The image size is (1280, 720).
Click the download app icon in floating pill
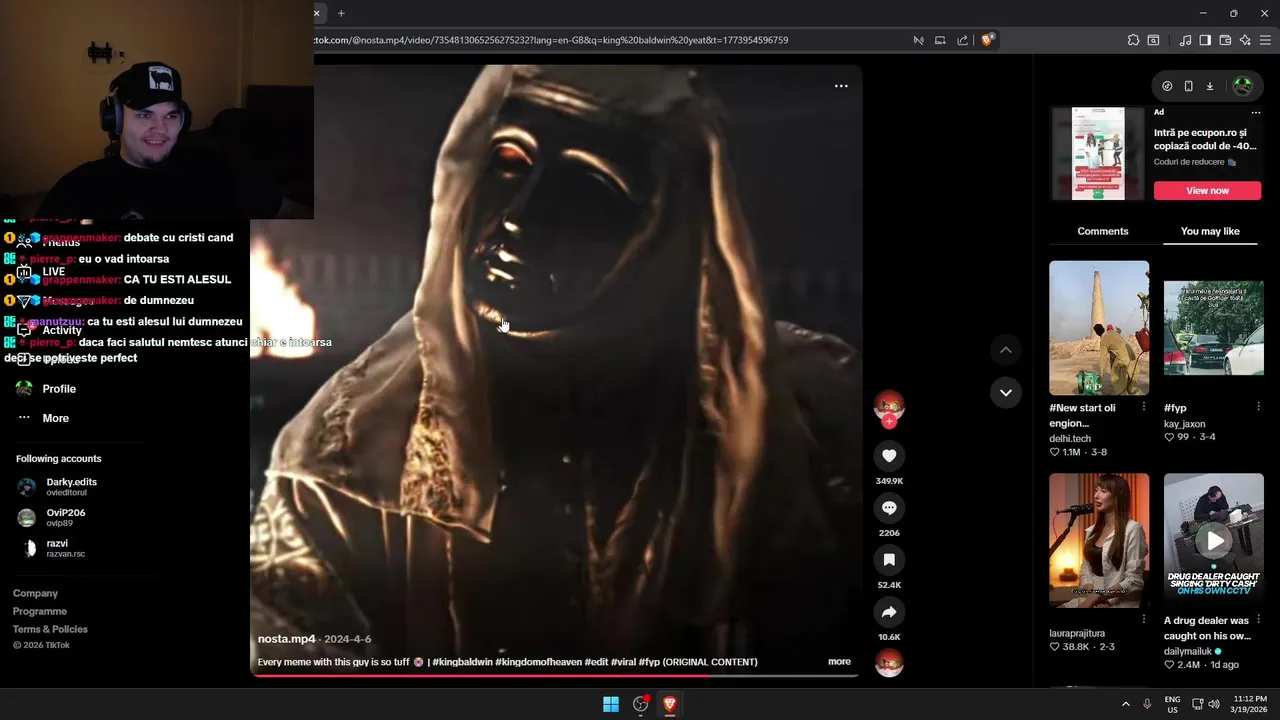click(1210, 86)
